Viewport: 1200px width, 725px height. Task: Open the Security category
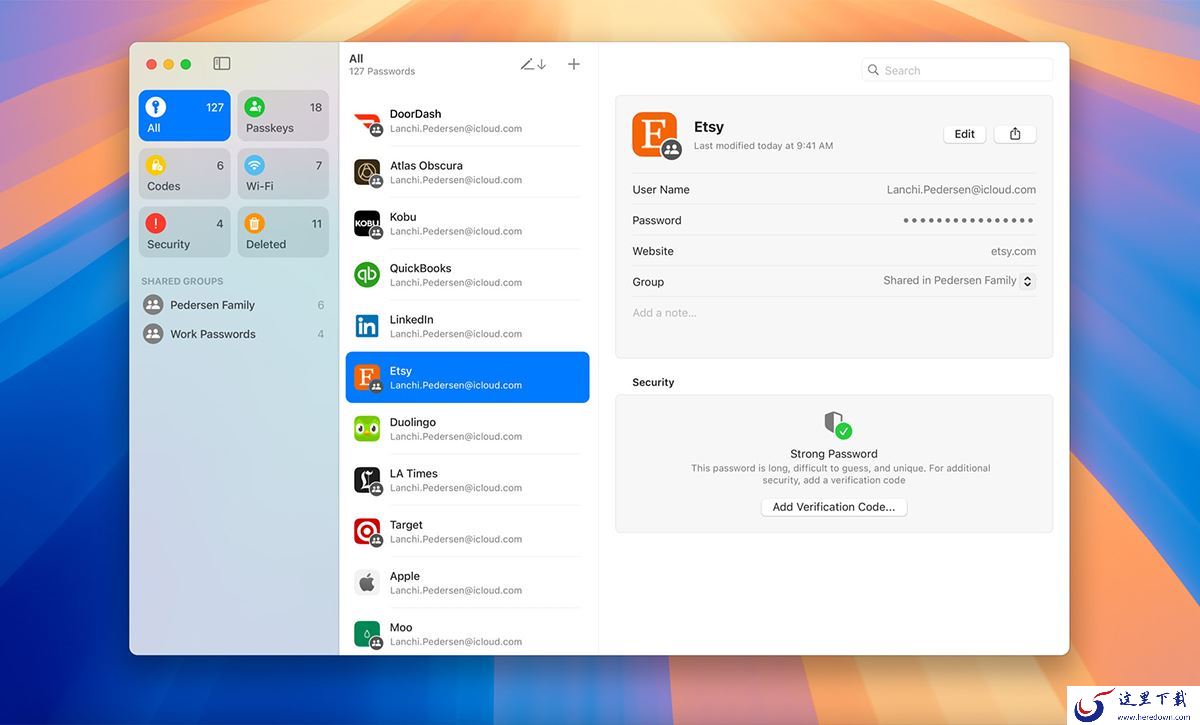[185, 231]
